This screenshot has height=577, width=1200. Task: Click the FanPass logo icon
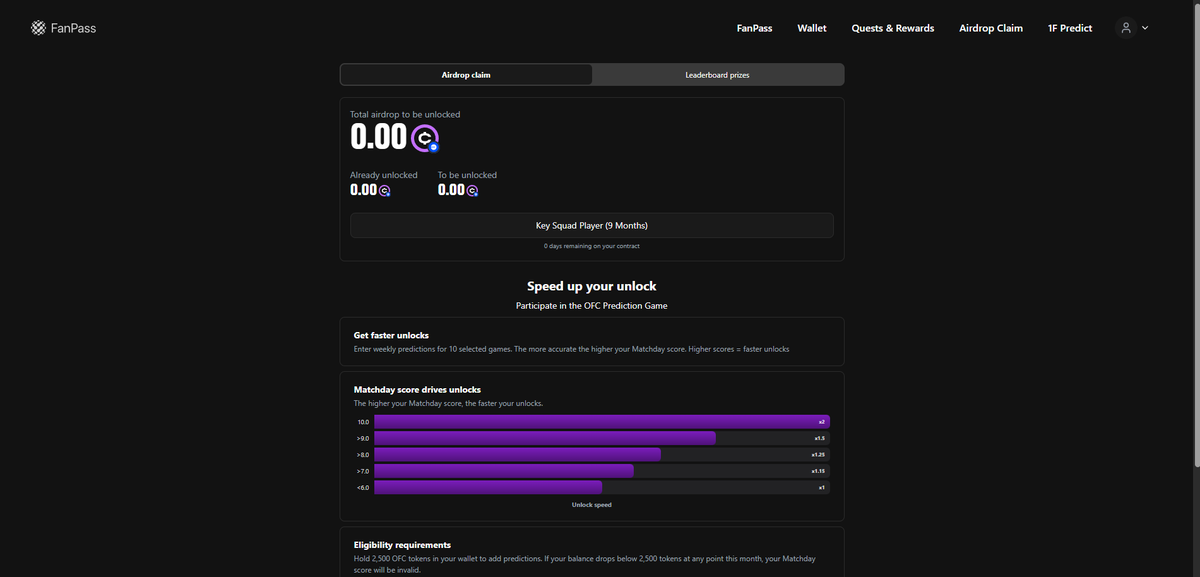(38, 28)
